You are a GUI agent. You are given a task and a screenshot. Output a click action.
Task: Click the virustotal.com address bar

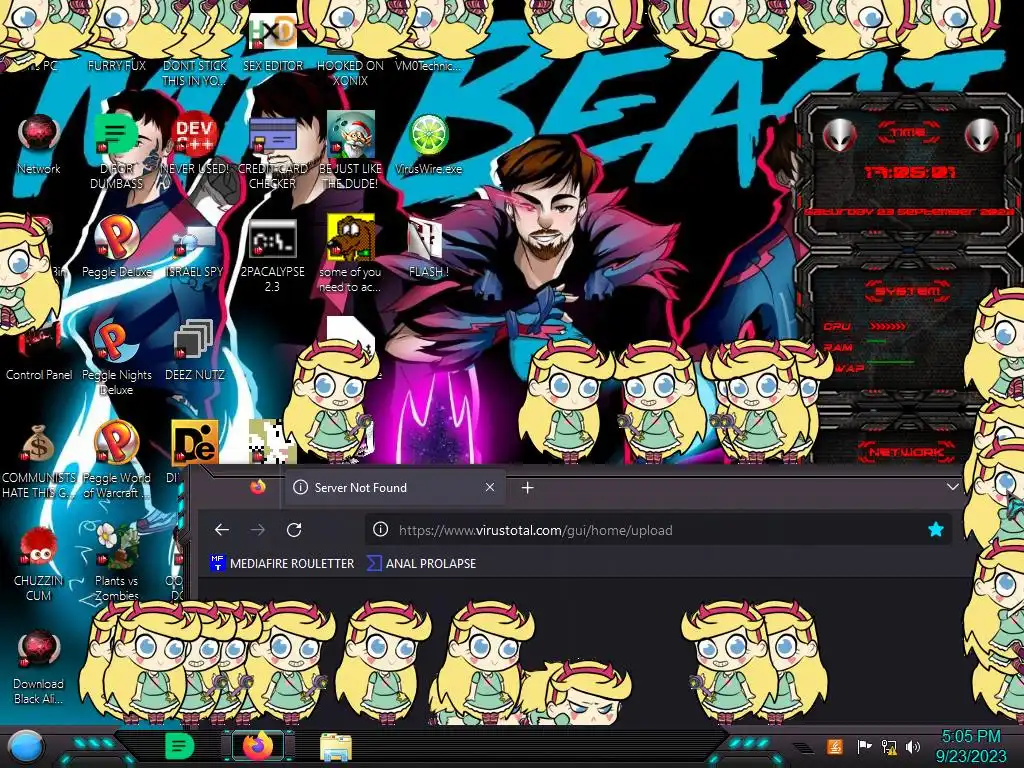tap(658, 530)
